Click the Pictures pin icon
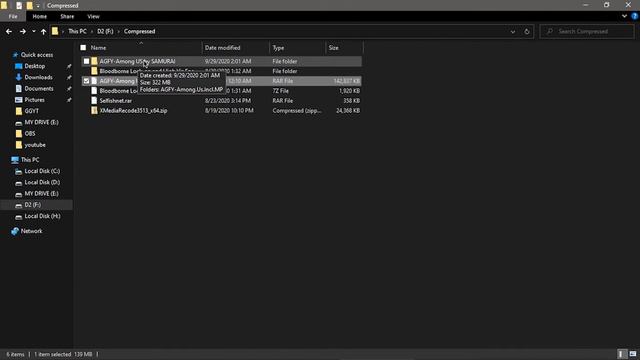 click(69, 100)
